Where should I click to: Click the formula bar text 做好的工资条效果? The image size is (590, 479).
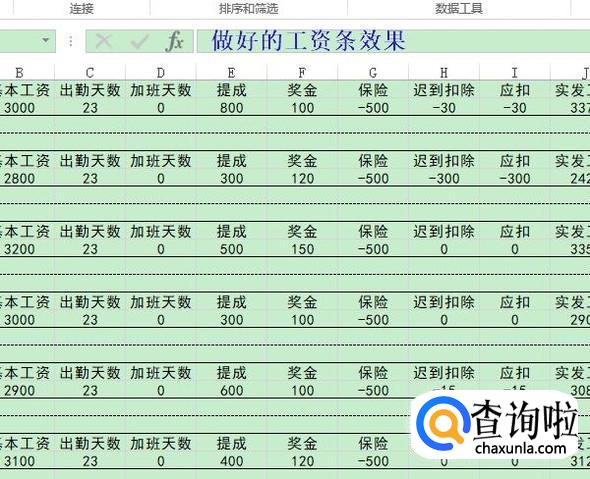tap(308, 40)
